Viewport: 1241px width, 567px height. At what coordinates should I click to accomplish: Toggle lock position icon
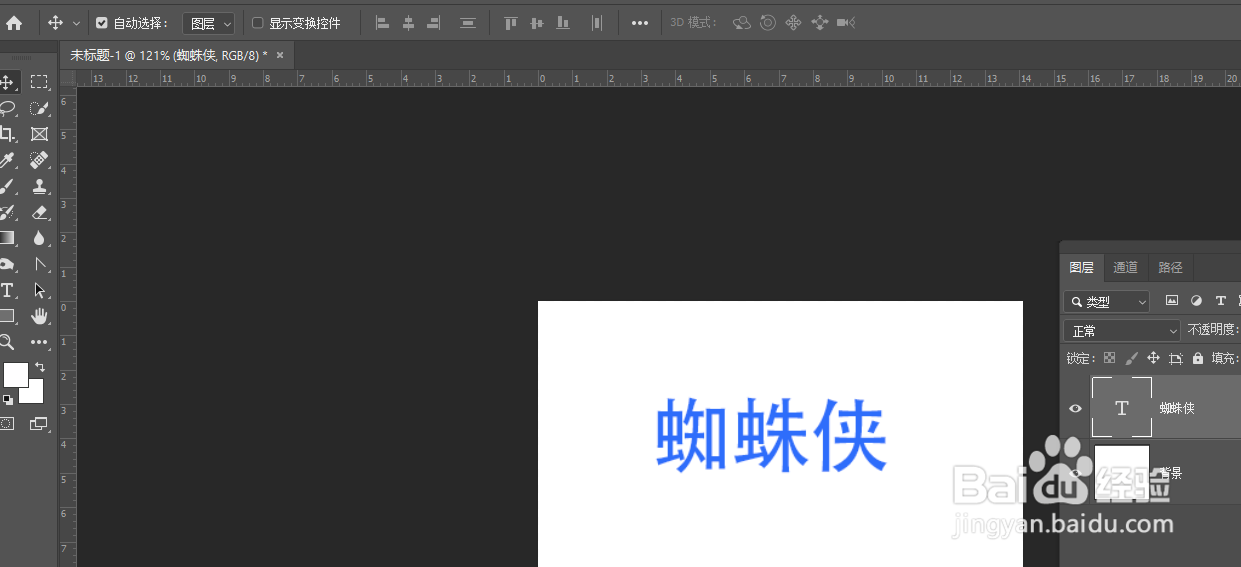[x=1153, y=358]
